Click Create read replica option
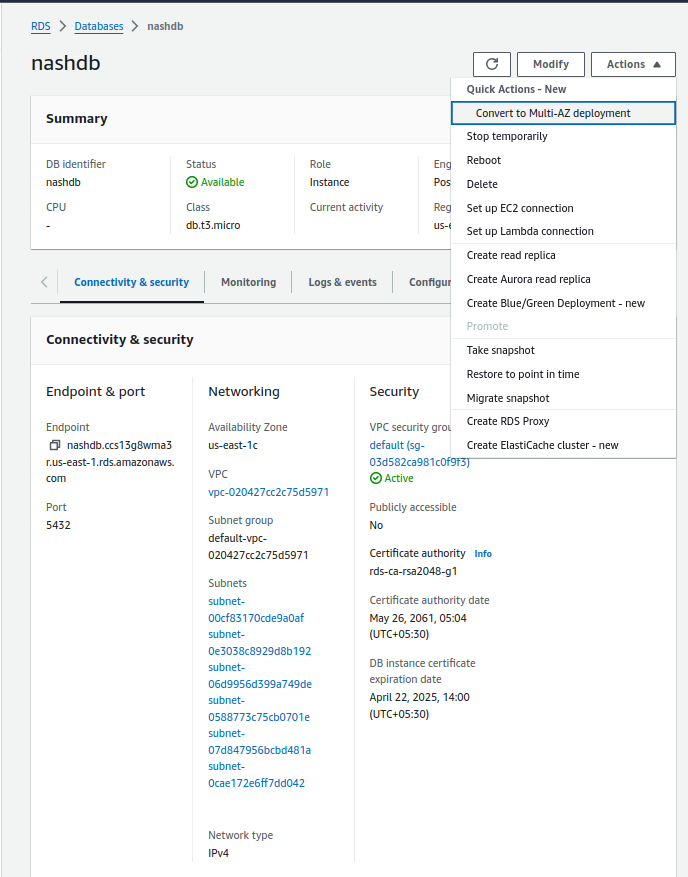The width and height of the screenshot is (688, 877). (511, 255)
